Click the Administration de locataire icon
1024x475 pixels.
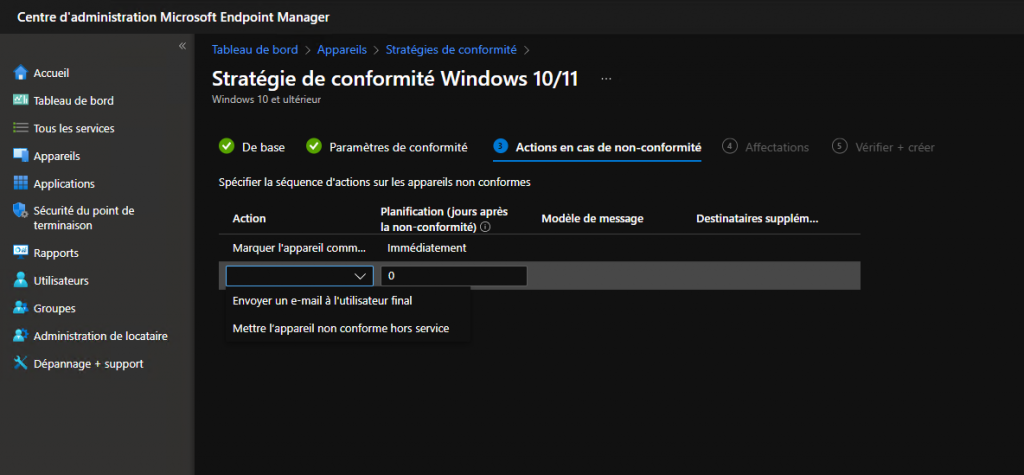click(x=21, y=336)
